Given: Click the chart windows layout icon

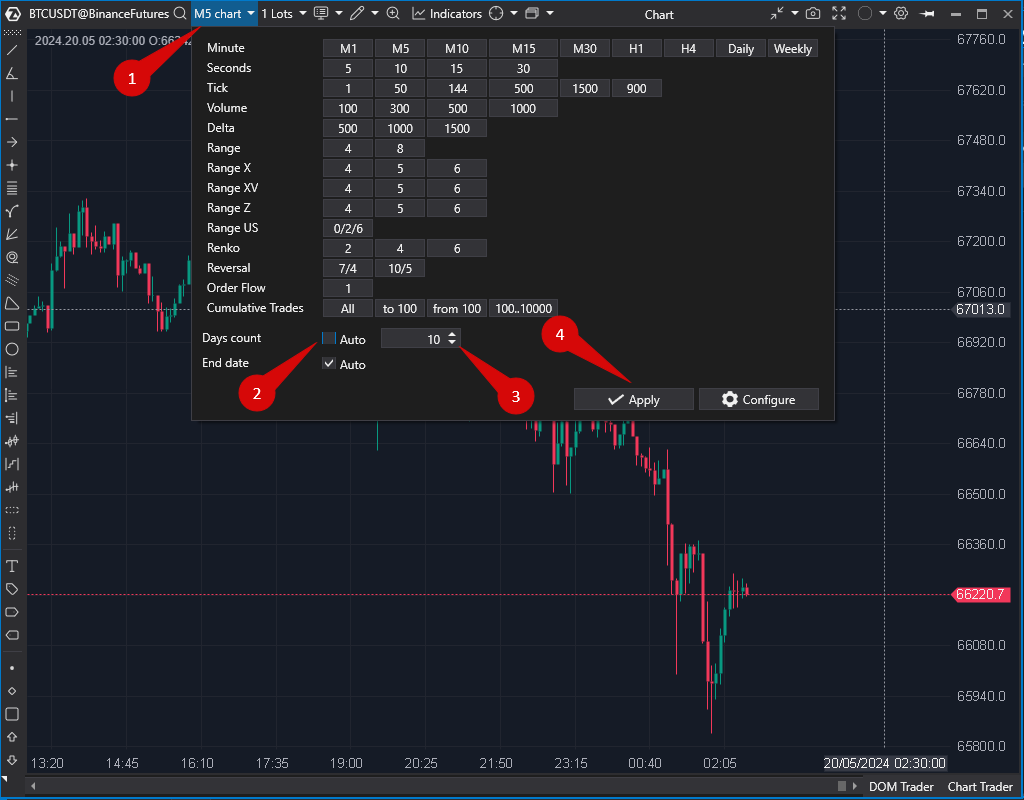Looking at the screenshot, I should click(x=532, y=13).
